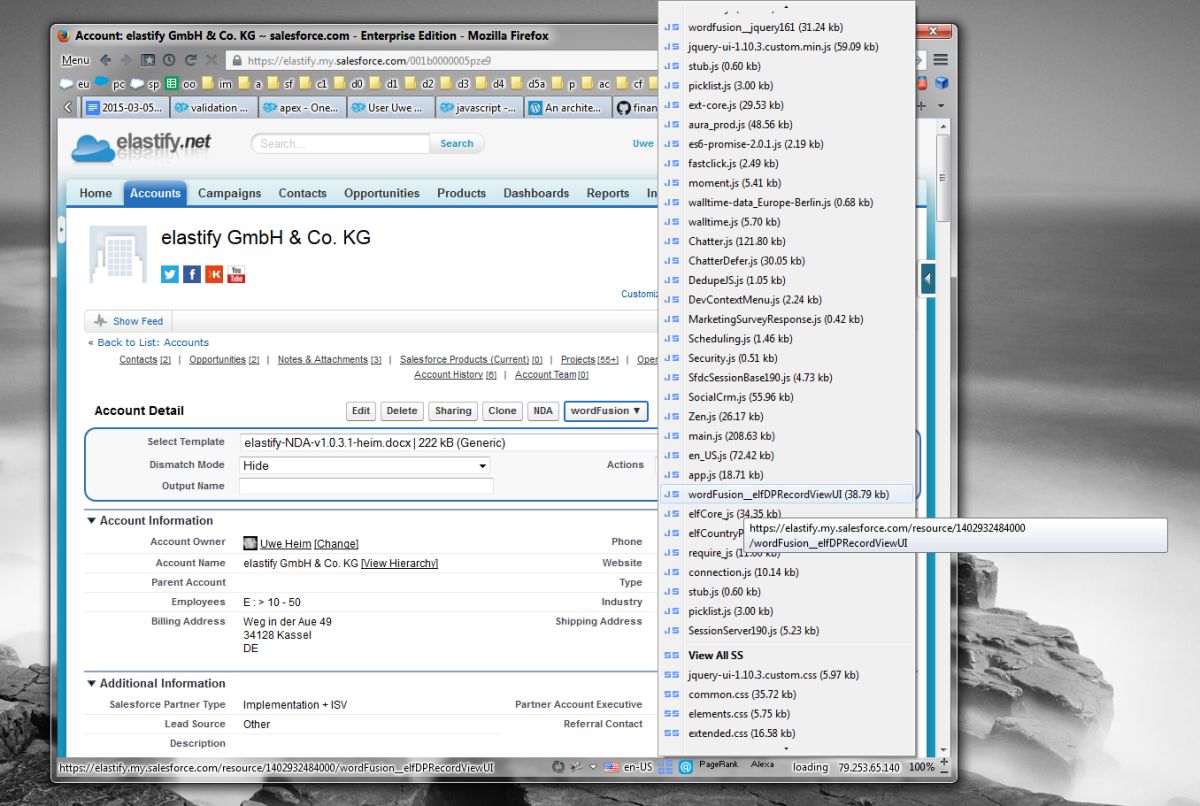Open the Facebook social icon

pos(192,274)
